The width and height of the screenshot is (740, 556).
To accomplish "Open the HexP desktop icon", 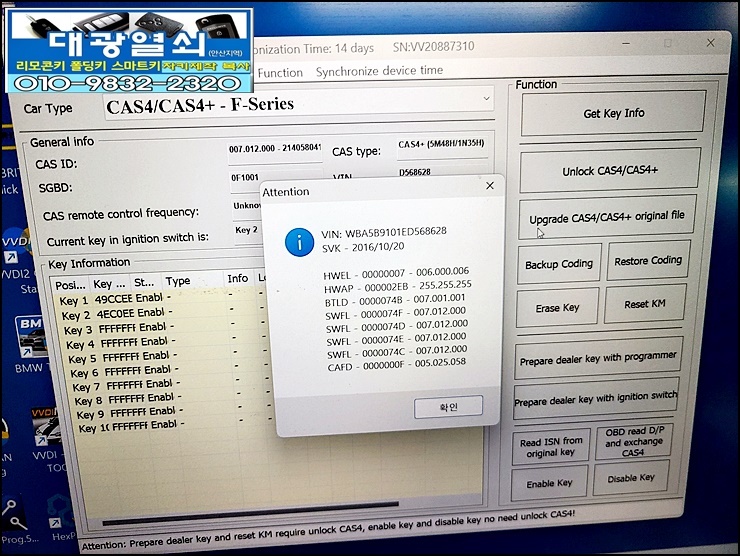I will tap(61, 517).
